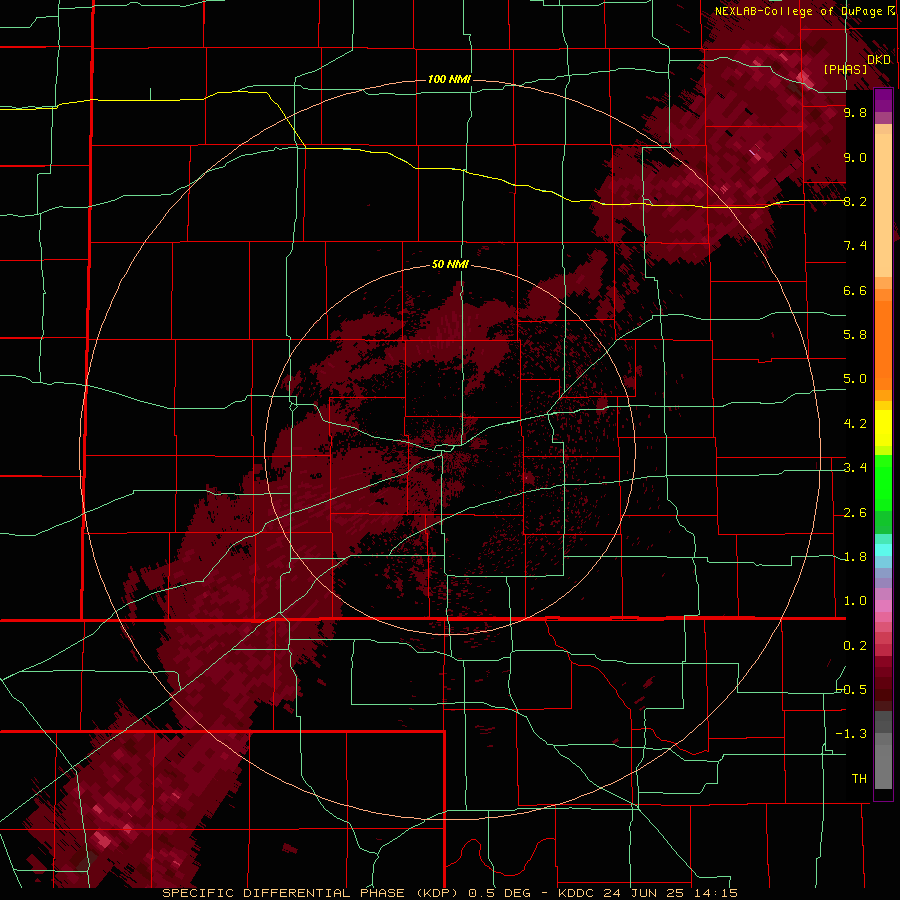Click the 4.2 legend value

pyautogui.click(x=855, y=424)
